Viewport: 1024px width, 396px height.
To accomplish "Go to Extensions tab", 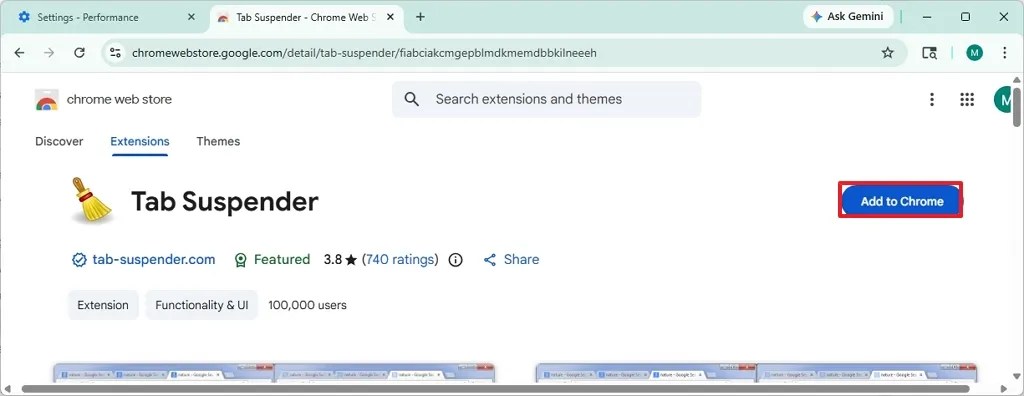I will tap(140, 141).
